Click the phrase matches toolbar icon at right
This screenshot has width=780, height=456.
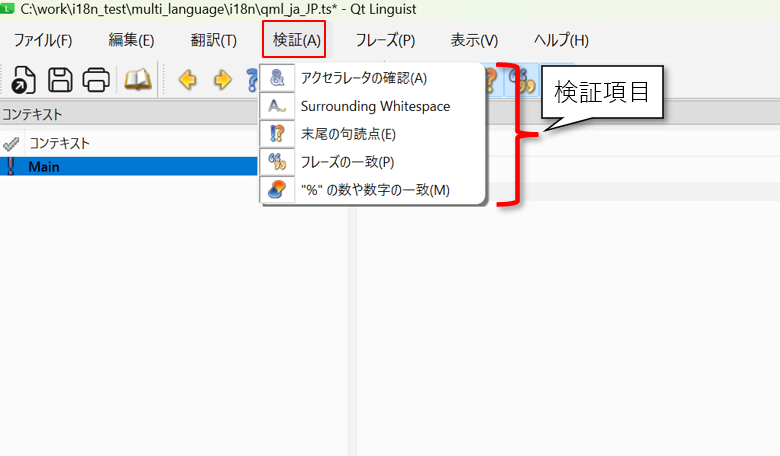(521, 80)
